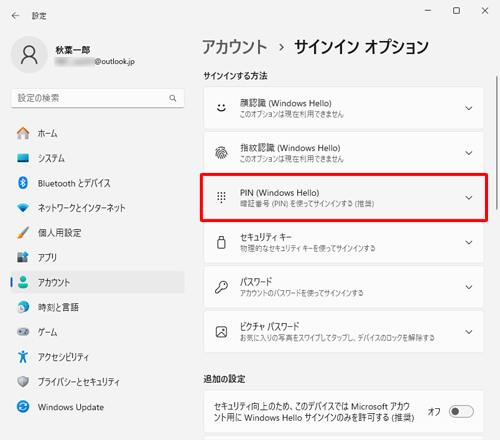This screenshot has height=440, width=500.
Task: Expand ピクチャ パスワード chevron
Action: coord(469,332)
